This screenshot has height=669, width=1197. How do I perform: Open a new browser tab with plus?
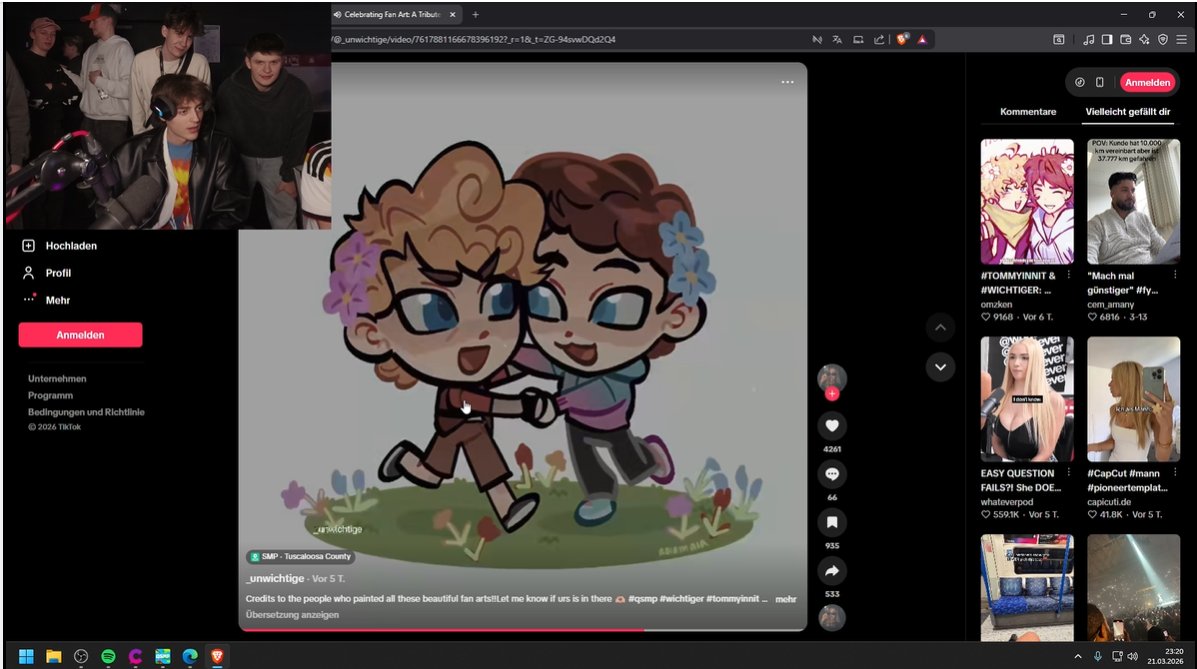coord(475,15)
